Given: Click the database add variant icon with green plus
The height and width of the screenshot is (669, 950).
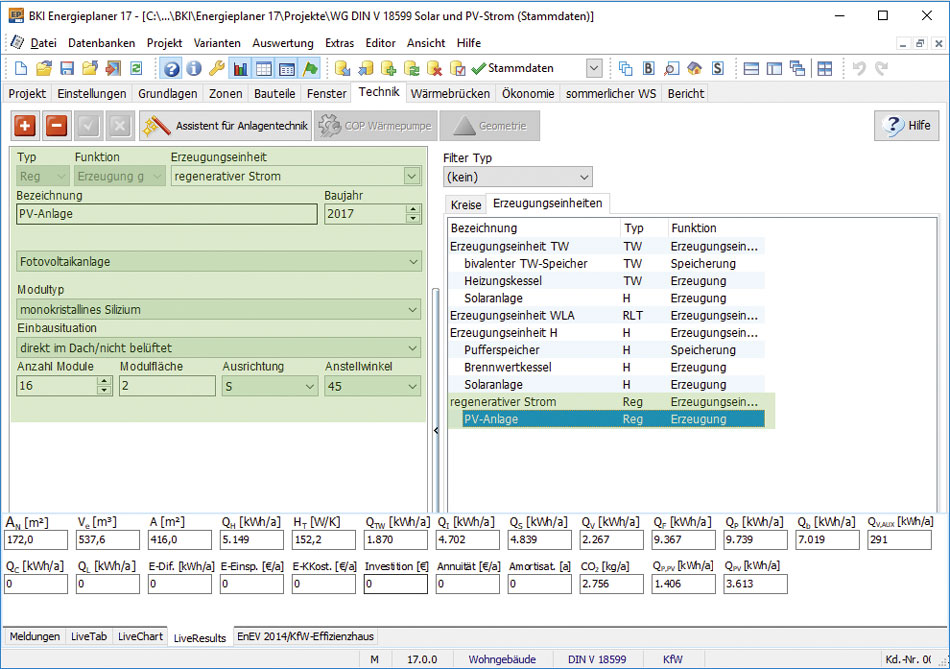Looking at the screenshot, I should (388, 68).
